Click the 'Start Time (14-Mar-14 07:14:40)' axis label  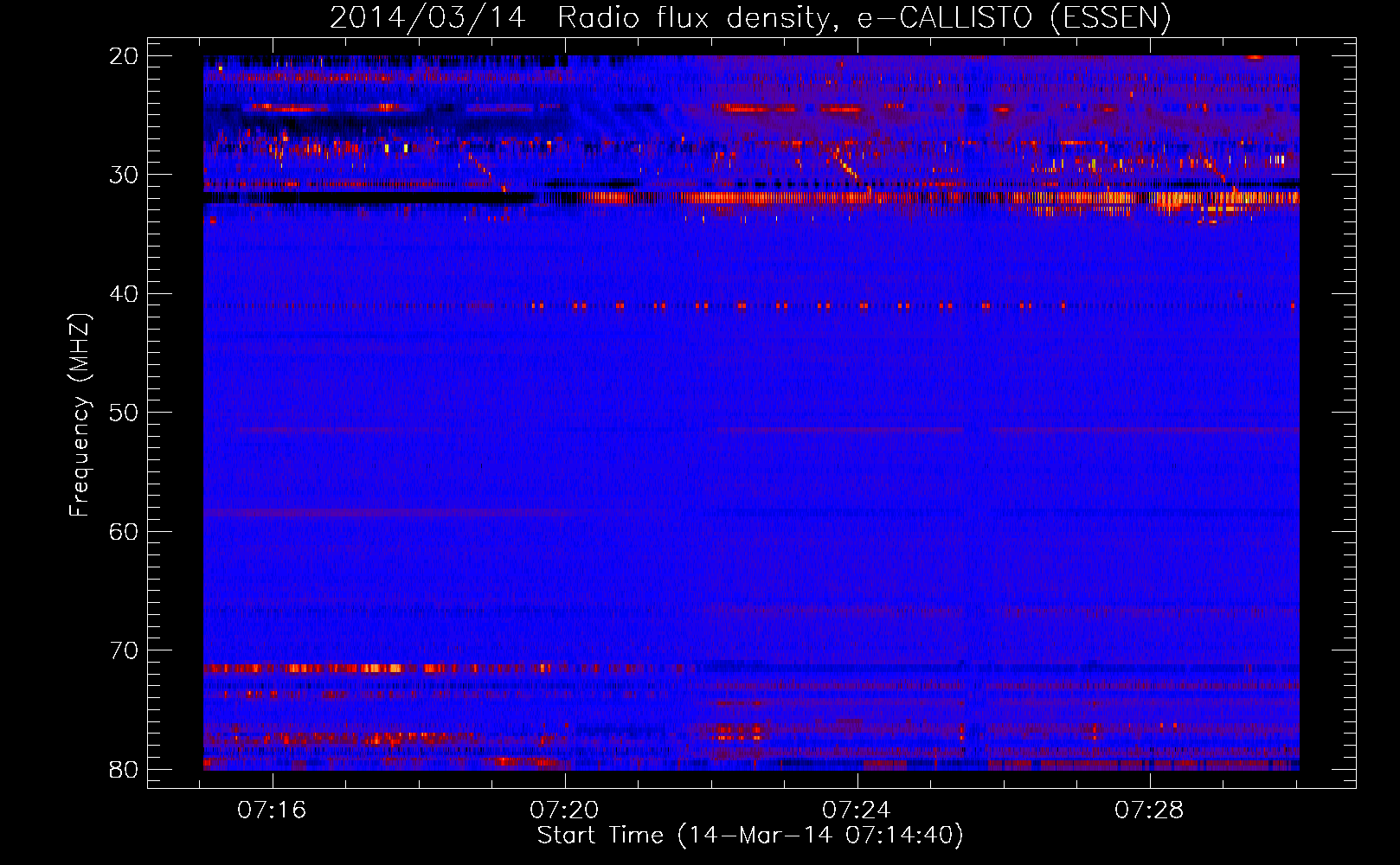tap(750, 836)
